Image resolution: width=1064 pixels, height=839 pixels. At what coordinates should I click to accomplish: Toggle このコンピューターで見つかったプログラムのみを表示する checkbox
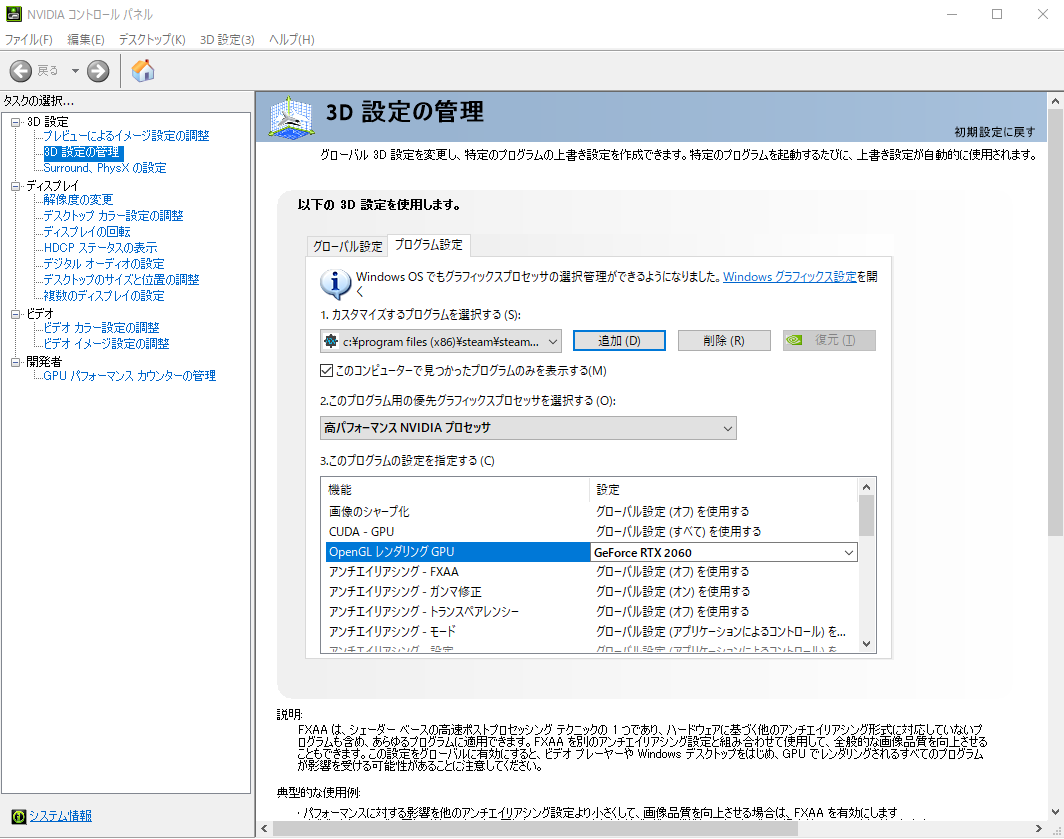[326, 371]
